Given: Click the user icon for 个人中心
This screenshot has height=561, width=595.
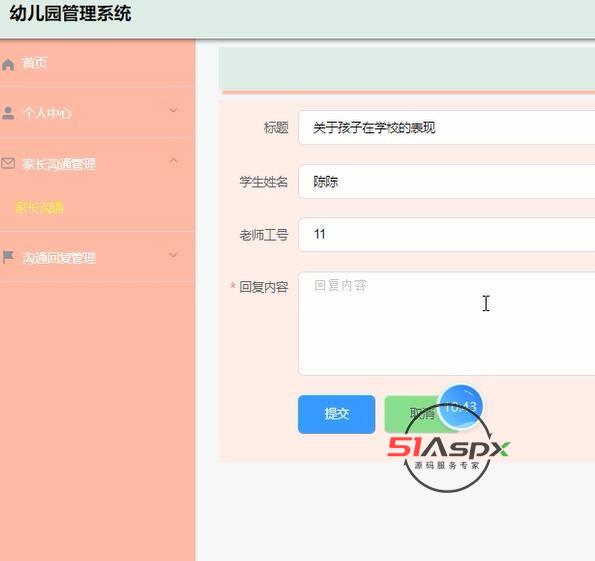Looking at the screenshot, I should [x=8, y=113].
